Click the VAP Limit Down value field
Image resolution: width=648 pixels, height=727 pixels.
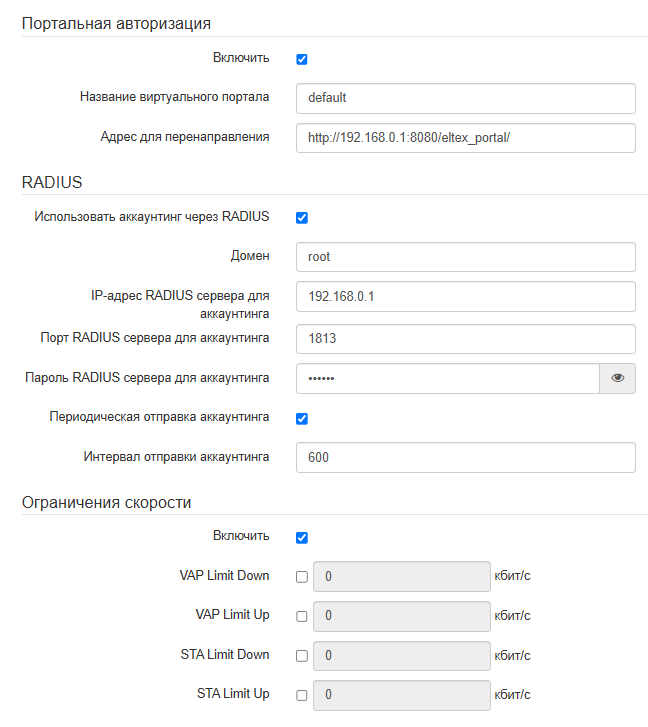(401, 577)
